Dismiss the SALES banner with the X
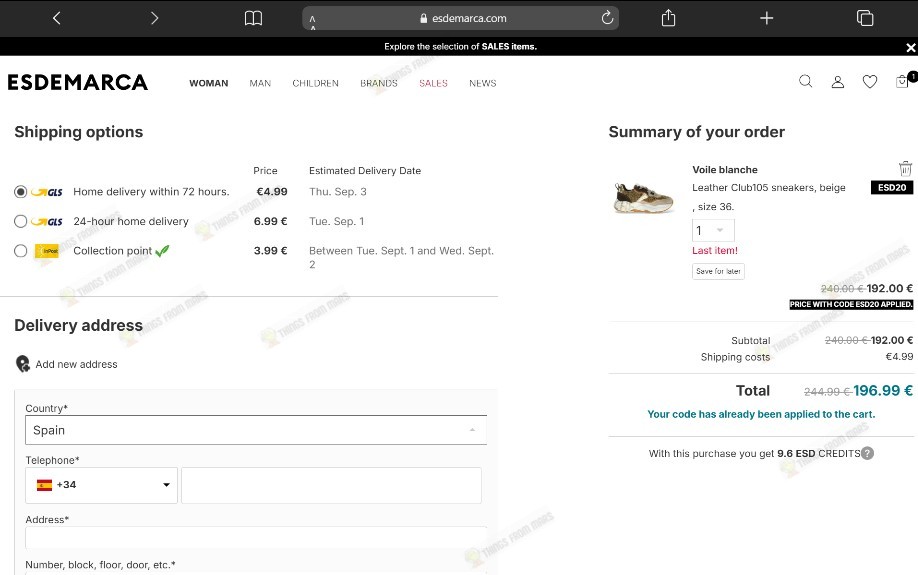The width and height of the screenshot is (918, 575). pyautogui.click(x=910, y=47)
